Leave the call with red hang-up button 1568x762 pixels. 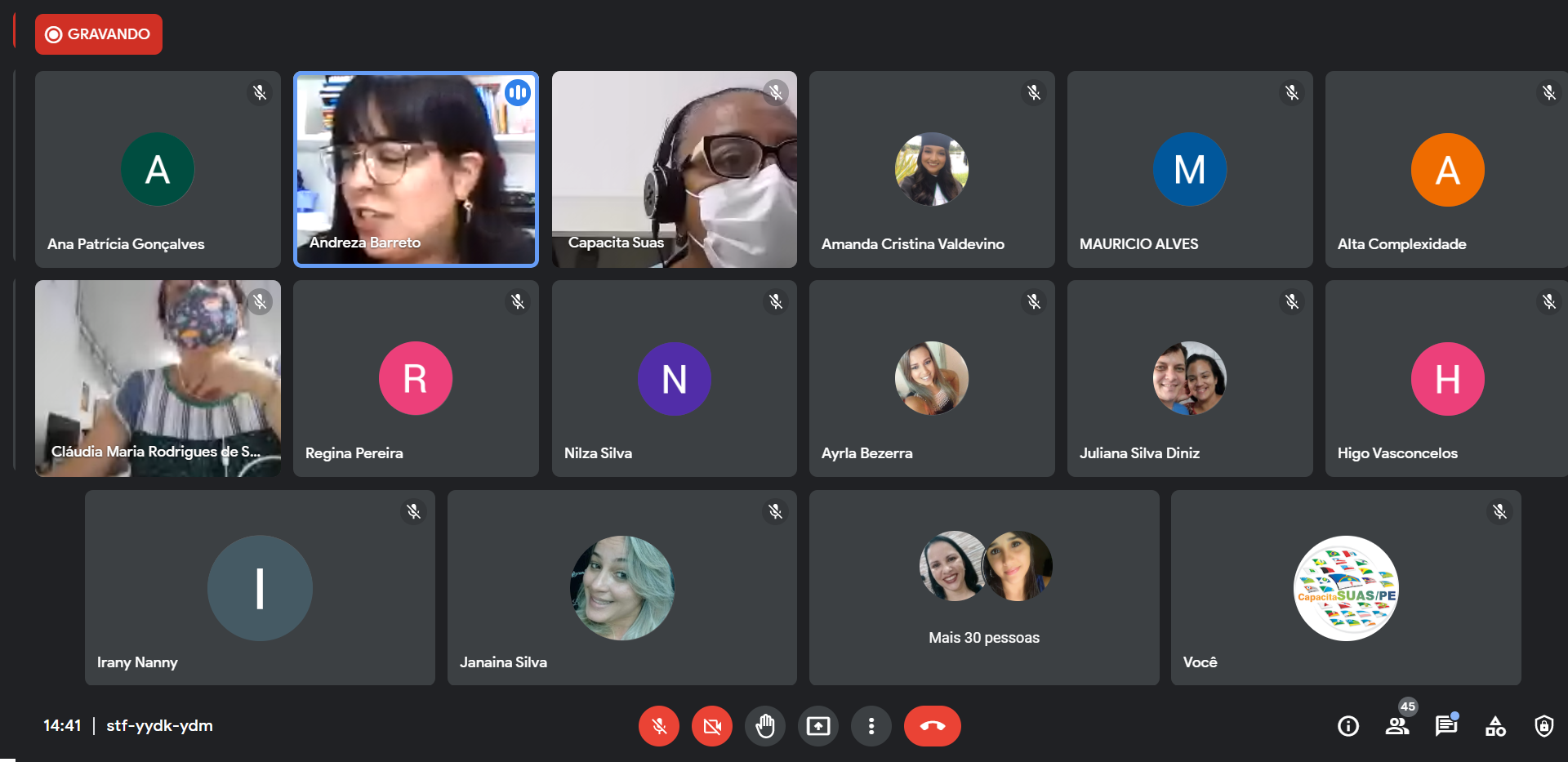[x=932, y=726]
